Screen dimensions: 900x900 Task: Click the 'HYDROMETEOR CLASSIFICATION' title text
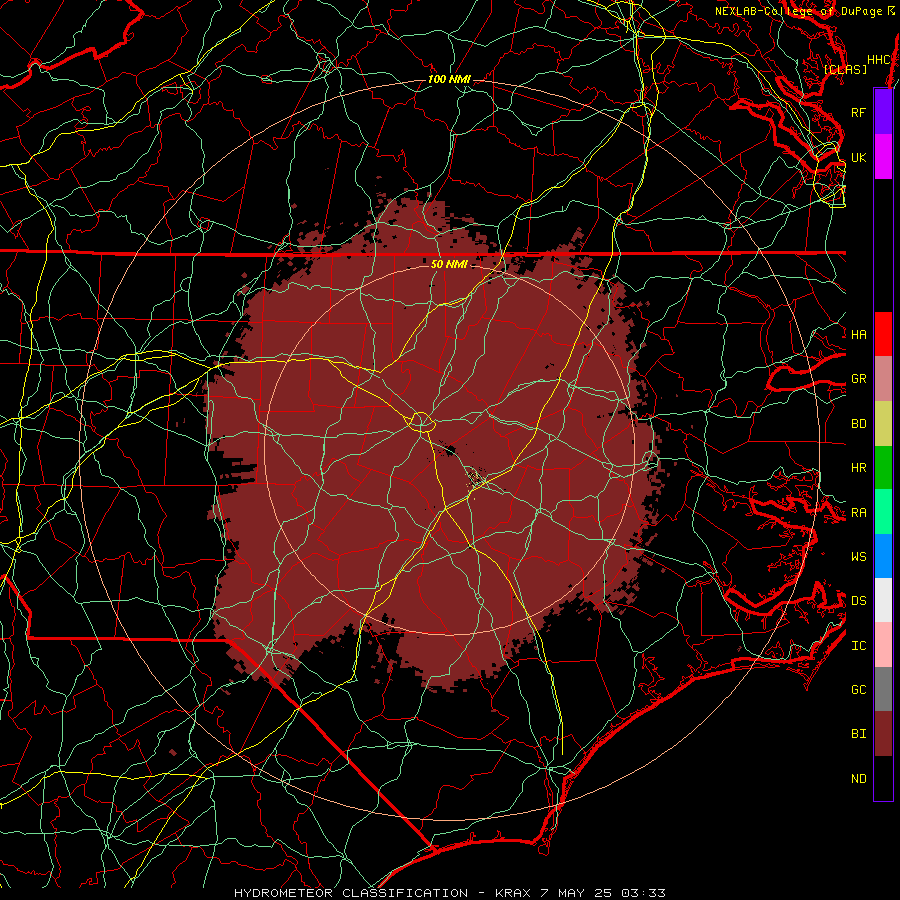coord(351,893)
